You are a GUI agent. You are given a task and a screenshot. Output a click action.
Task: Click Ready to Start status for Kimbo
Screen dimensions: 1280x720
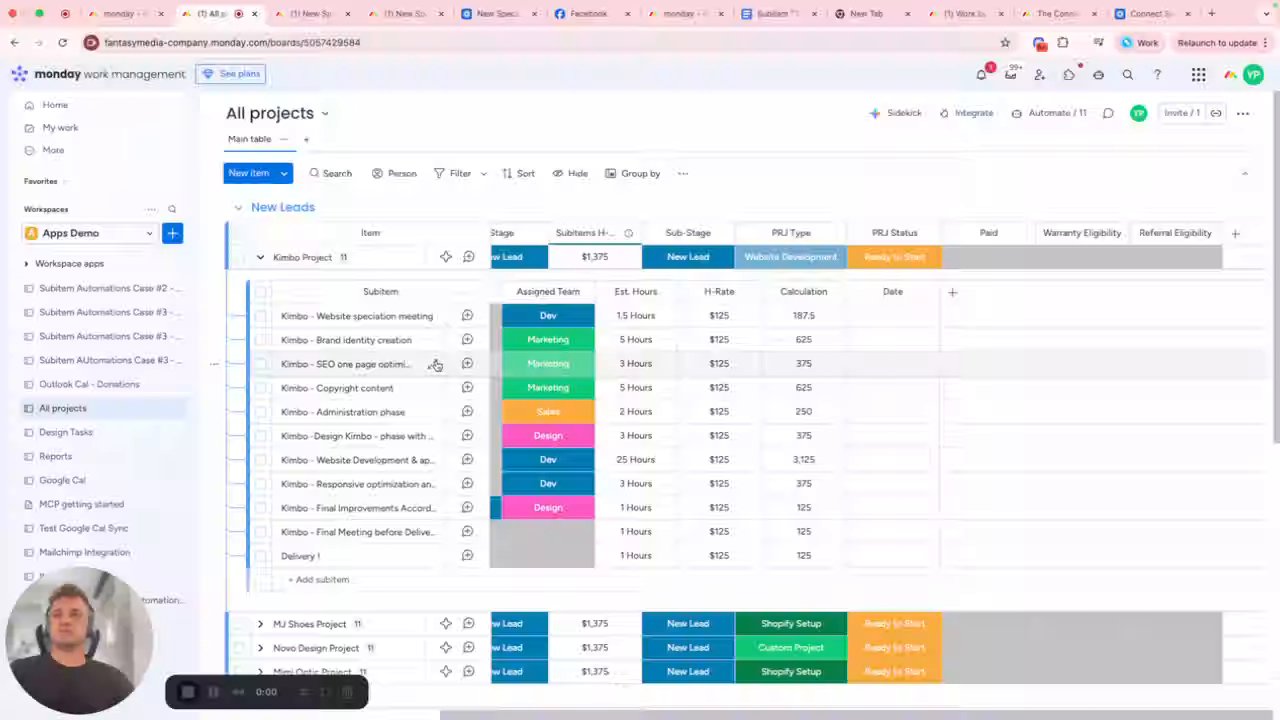(894, 257)
